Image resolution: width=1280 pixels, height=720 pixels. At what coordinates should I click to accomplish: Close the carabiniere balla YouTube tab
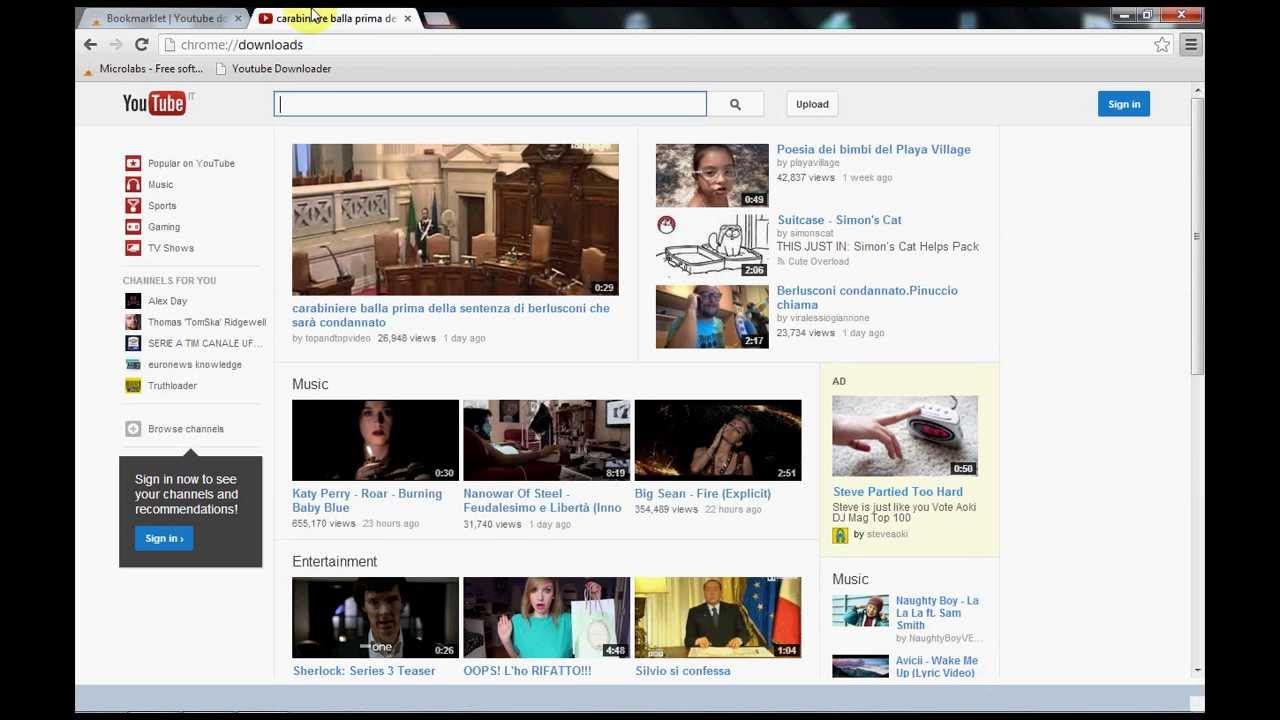pos(407,18)
